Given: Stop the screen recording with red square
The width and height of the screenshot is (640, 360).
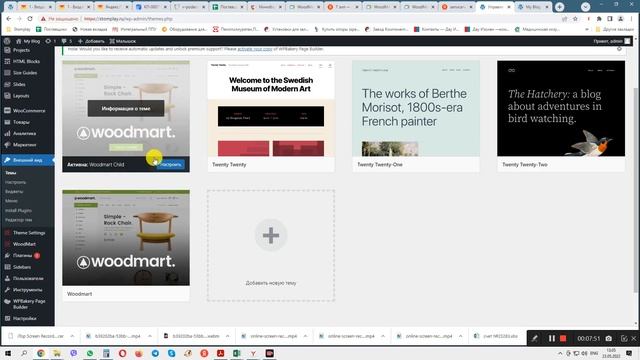Looking at the screenshot, I should click(563, 338).
